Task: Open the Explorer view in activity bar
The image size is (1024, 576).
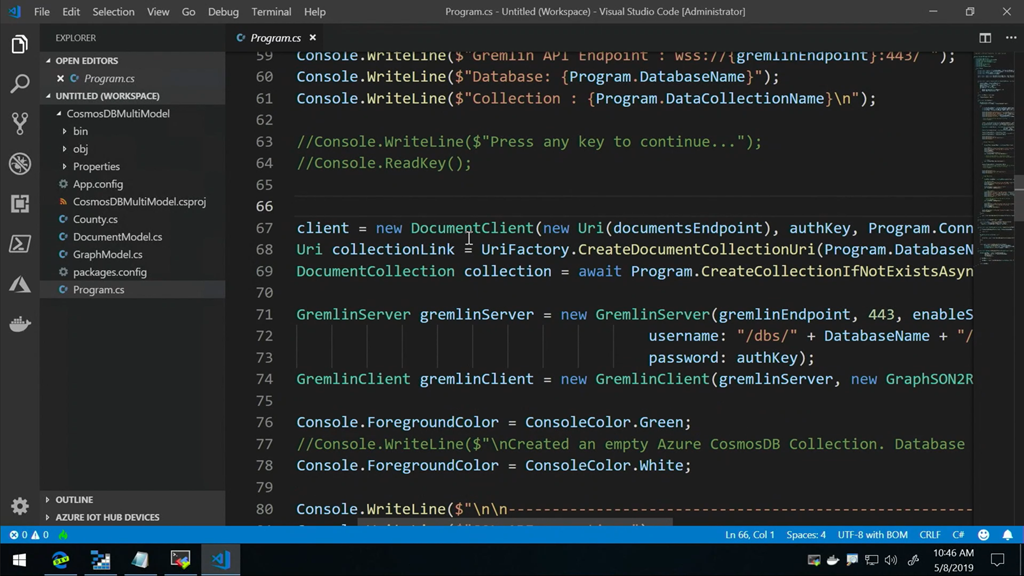Action: [x=19, y=44]
